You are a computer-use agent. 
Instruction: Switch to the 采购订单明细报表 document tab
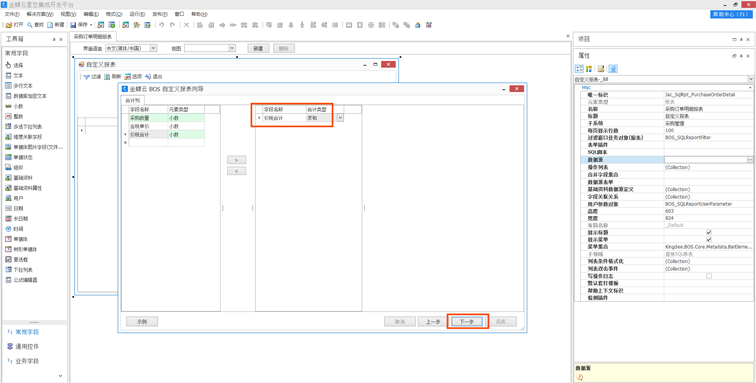pyautogui.click(x=93, y=36)
